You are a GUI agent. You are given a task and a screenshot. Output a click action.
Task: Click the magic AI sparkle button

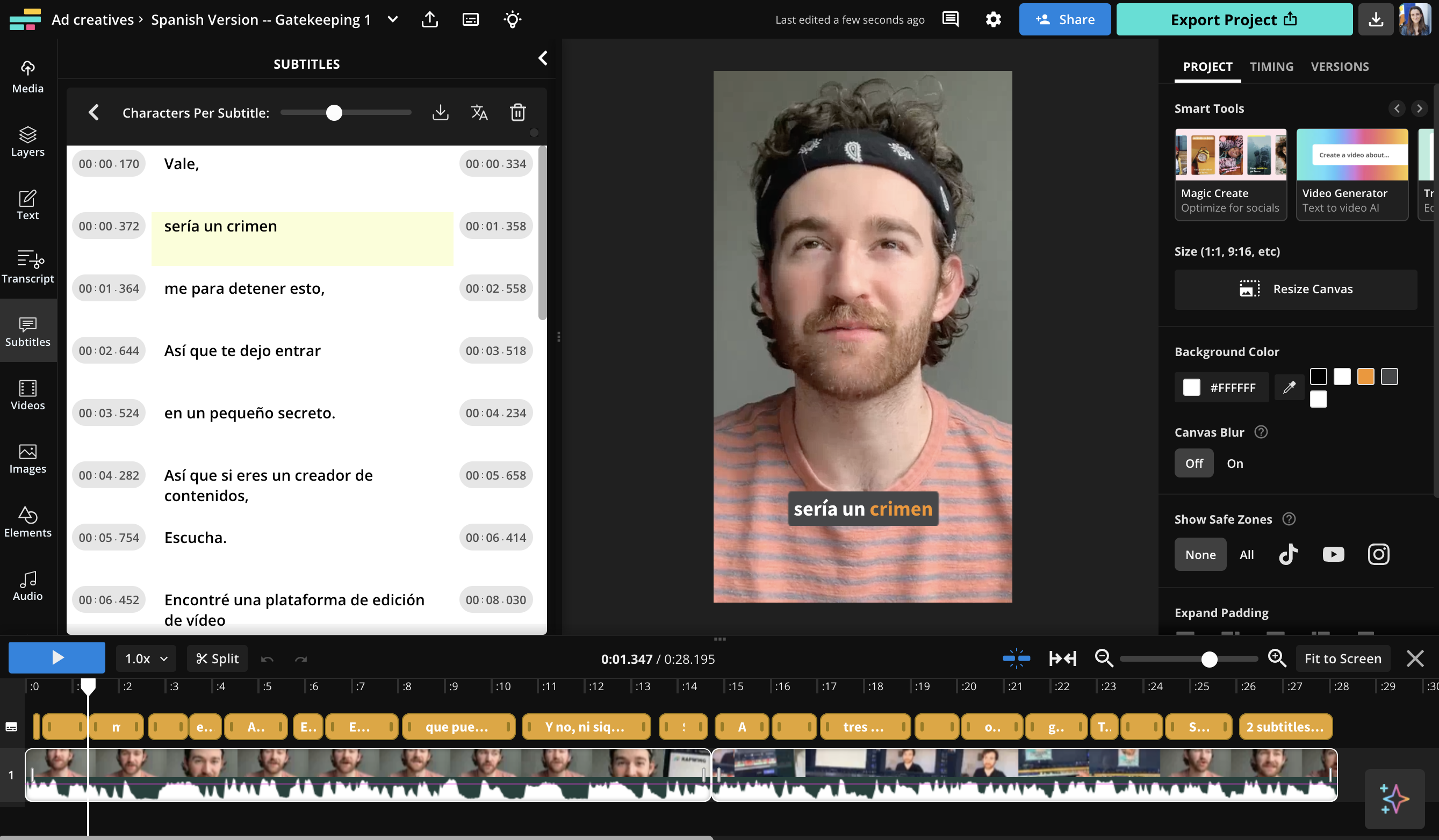point(1394,798)
